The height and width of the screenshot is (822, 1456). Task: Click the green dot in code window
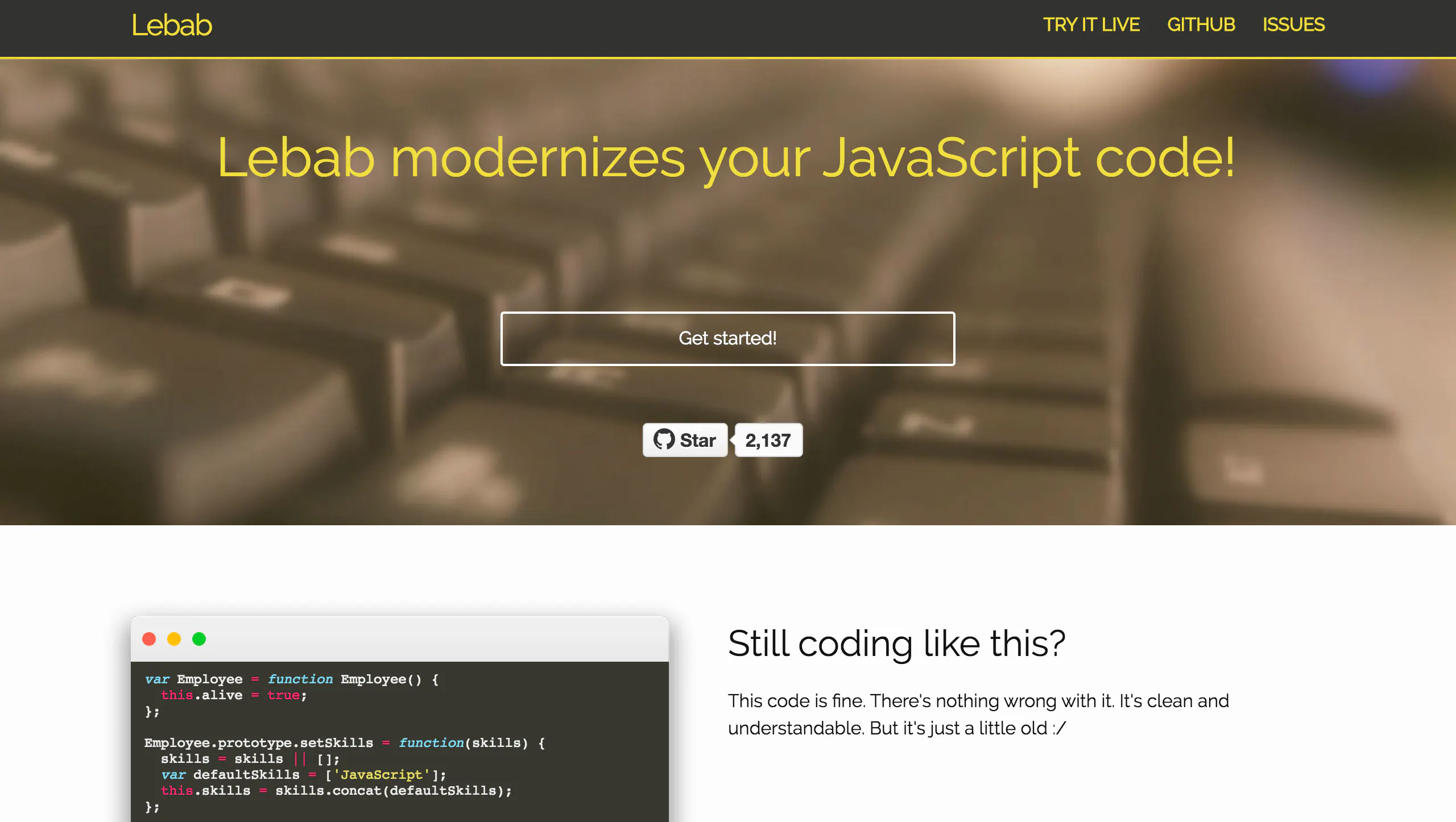click(199, 639)
